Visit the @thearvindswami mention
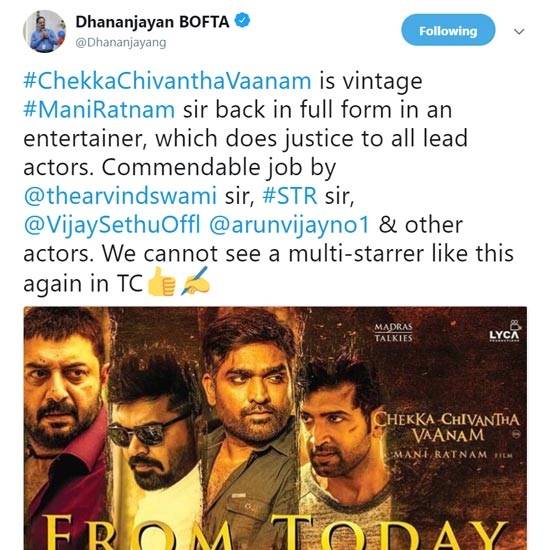Screen dimensions: 550x550 tap(120, 196)
